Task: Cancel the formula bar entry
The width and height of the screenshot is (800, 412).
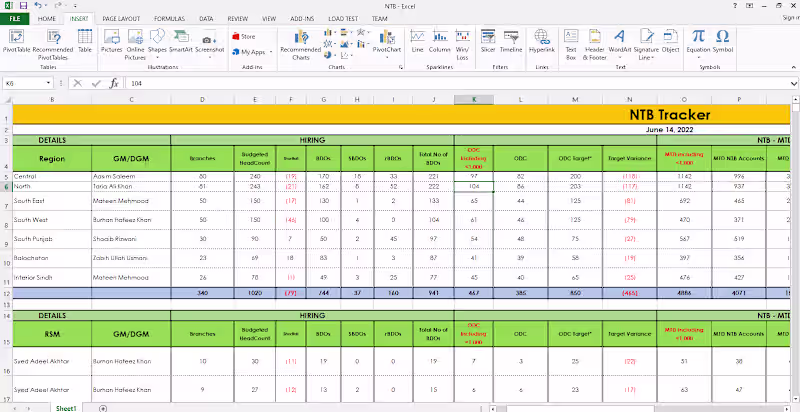Action: pyautogui.click(x=78, y=83)
